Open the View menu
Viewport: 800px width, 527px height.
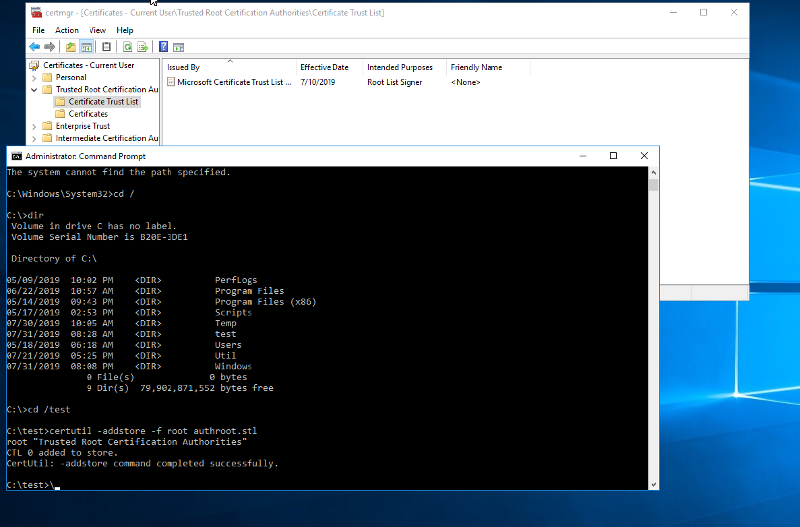pos(97,30)
